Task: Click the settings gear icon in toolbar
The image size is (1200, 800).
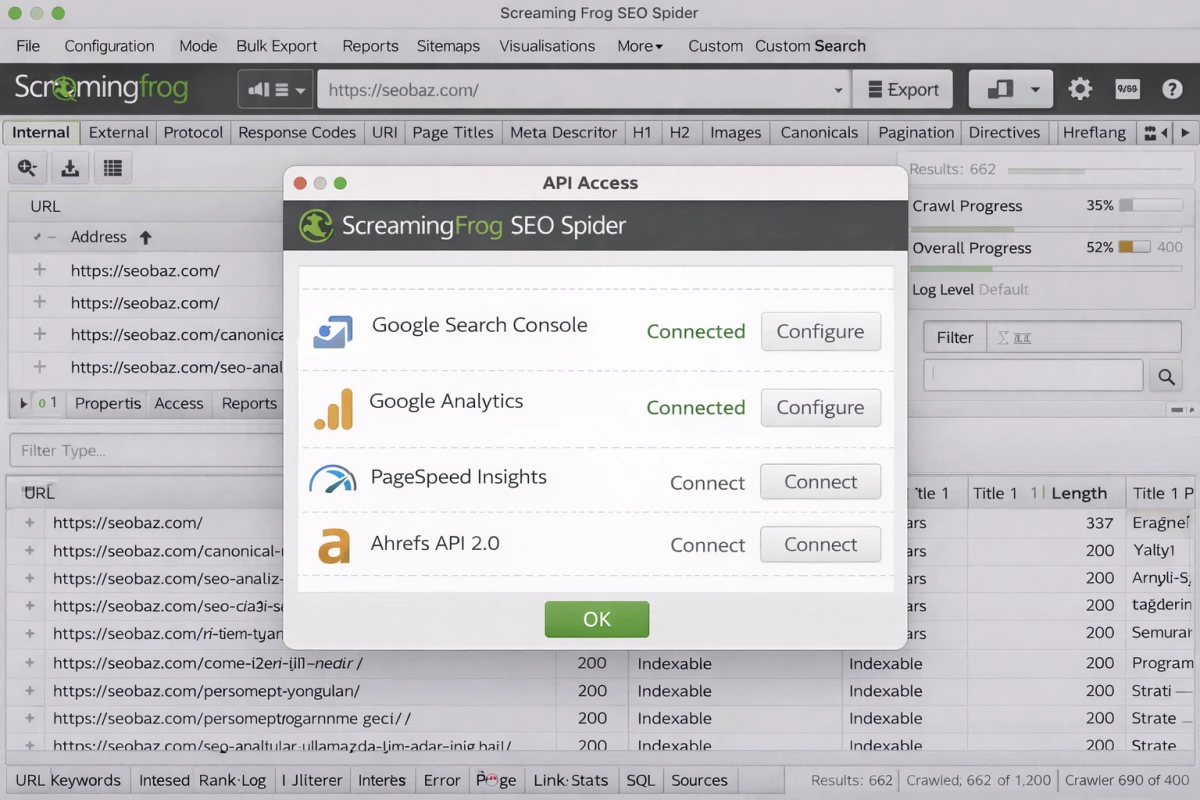Action: [x=1080, y=89]
